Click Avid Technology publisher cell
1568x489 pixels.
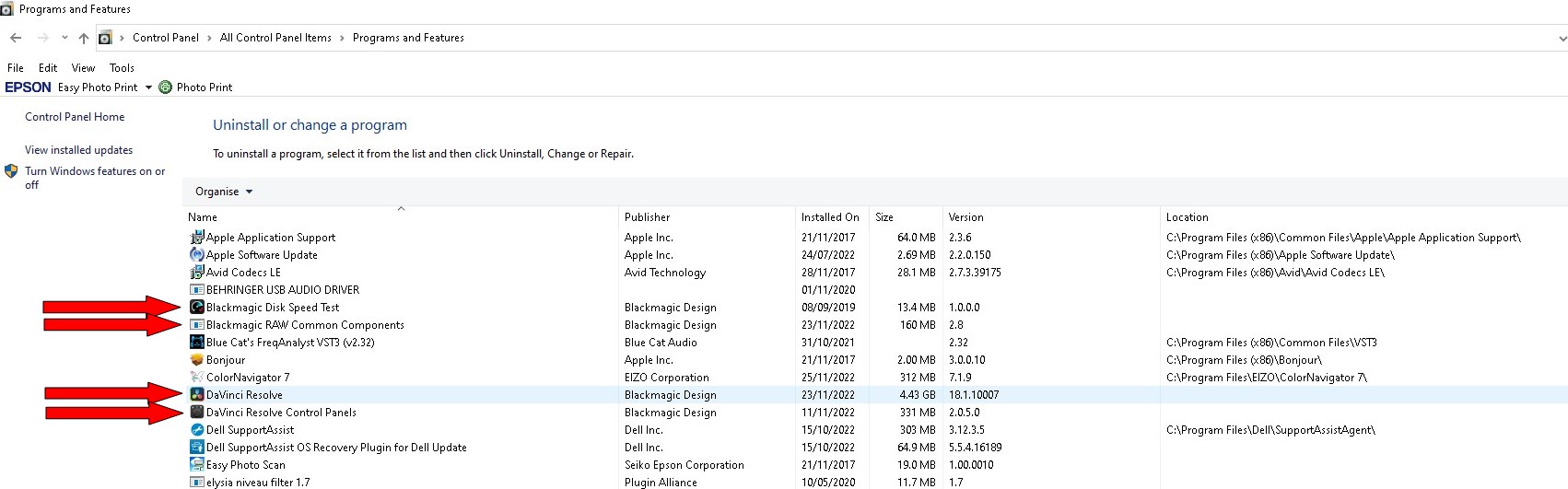click(x=665, y=273)
